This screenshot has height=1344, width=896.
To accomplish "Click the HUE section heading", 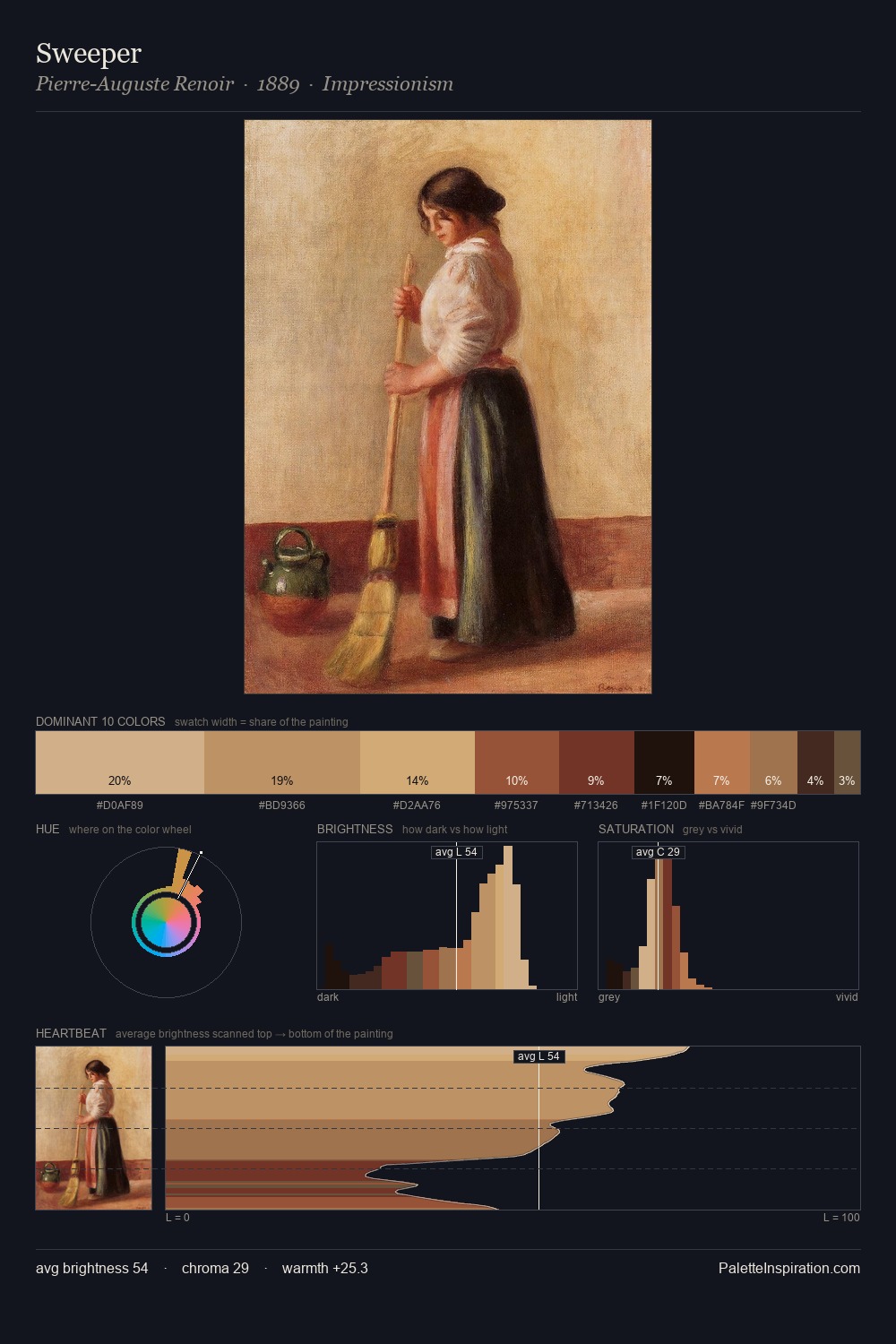I will 47,829.
